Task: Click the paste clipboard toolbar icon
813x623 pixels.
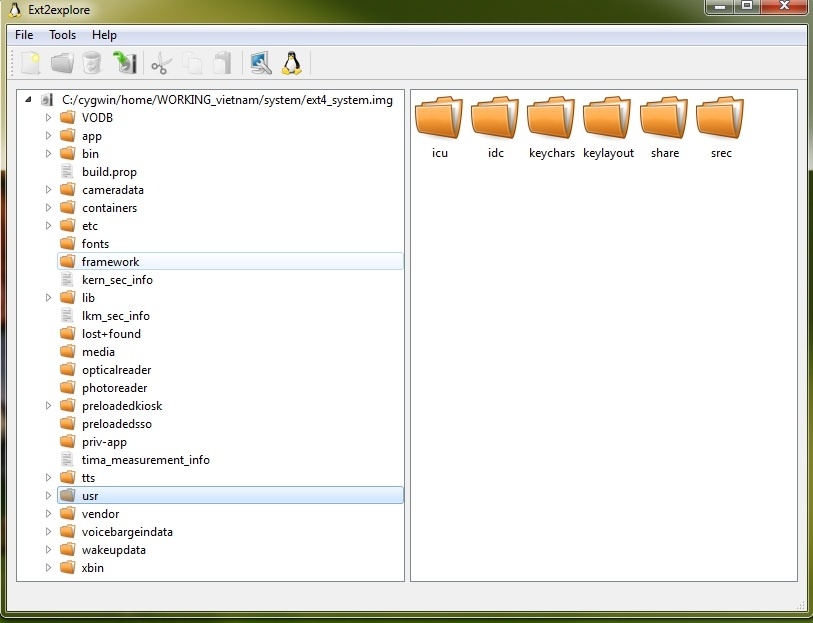Action: tap(222, 63)
